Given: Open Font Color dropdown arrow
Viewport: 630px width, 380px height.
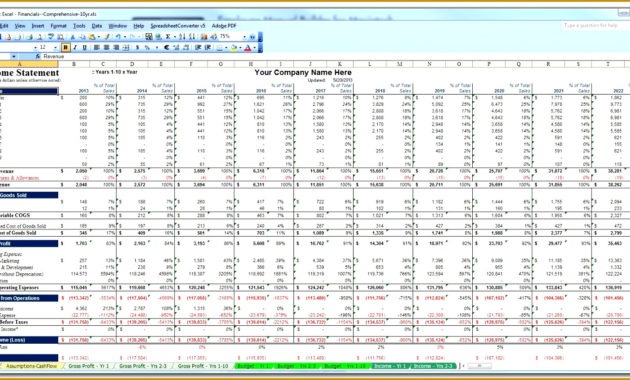Looking at the screenshot, I should [254, 47].
